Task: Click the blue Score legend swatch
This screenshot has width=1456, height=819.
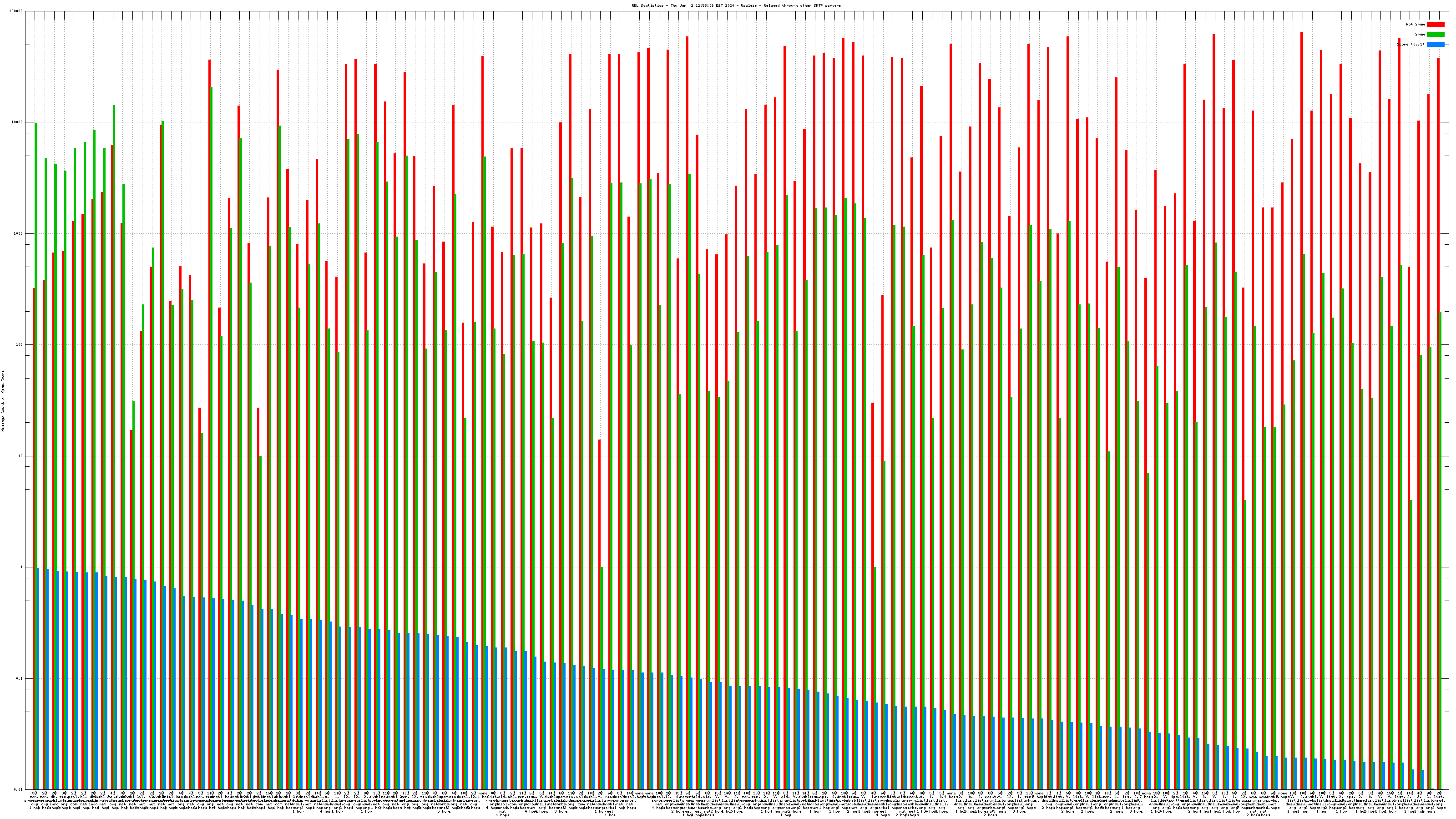Action: (1435, 44)
